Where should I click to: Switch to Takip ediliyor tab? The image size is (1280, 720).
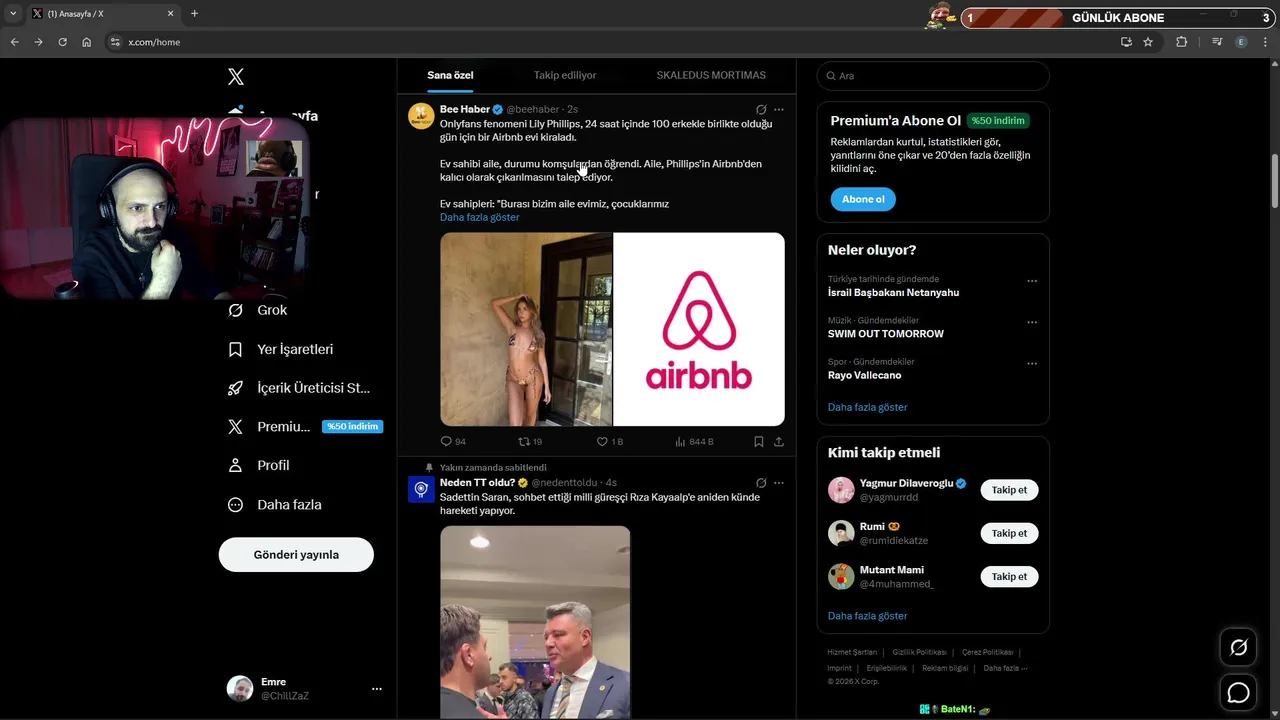point(565,75)
